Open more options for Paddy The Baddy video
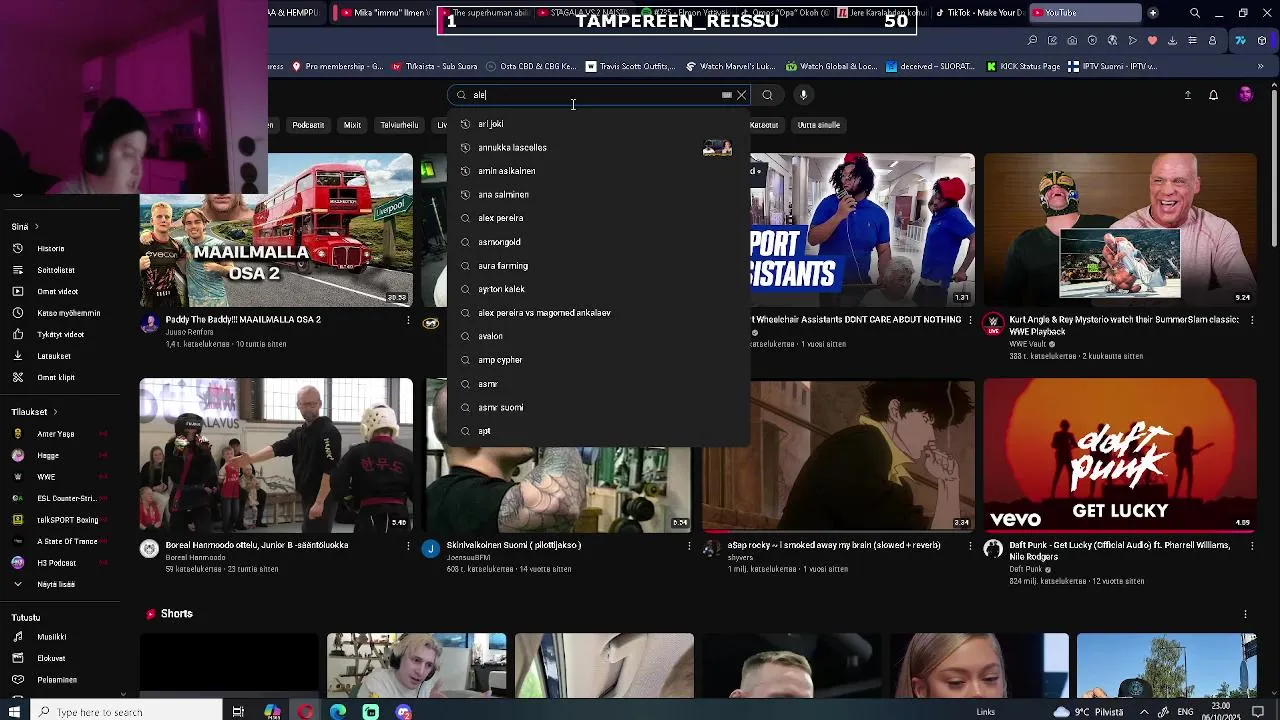This screenshot has width=1280, height=720. (408, 321)
